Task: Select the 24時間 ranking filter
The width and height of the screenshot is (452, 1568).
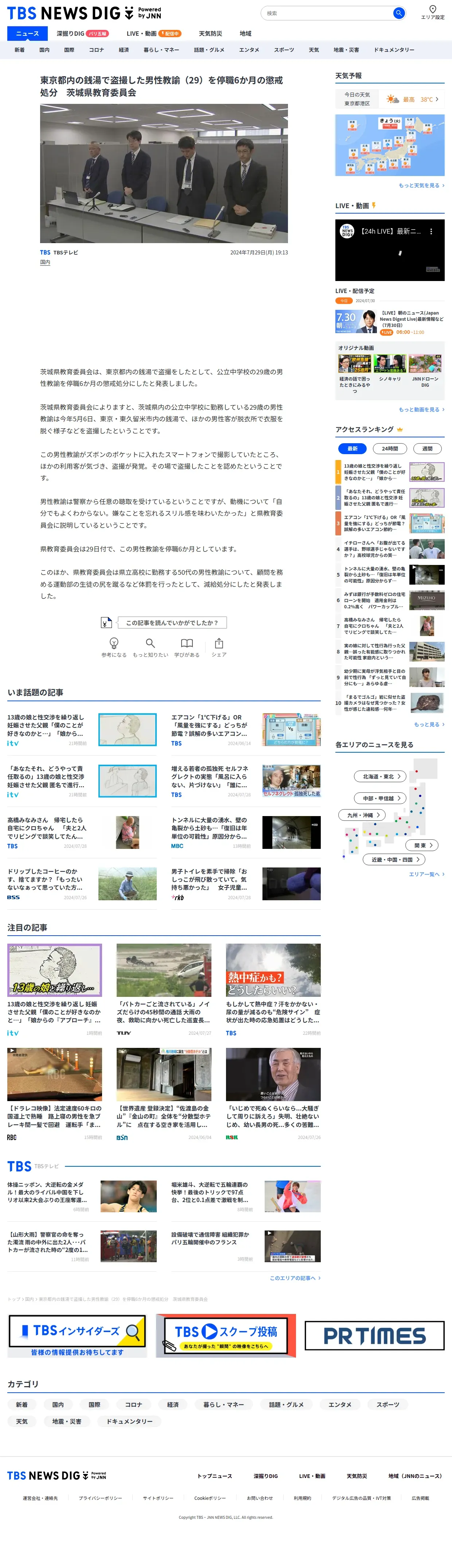Action: pyautogui.click(x=390, y=449)
